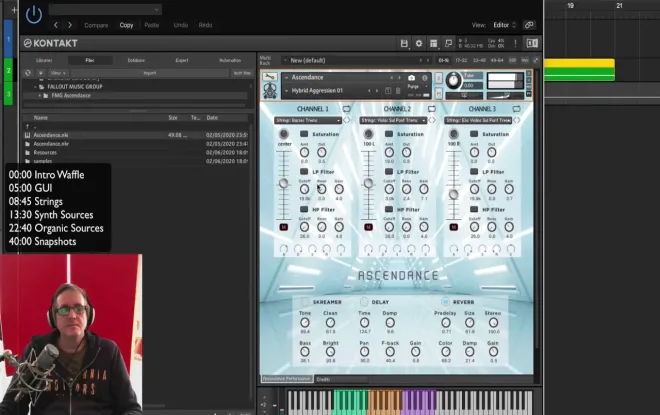660x415 pixels.
Task: Open Kontakt options gear icon
Action: 419,43
